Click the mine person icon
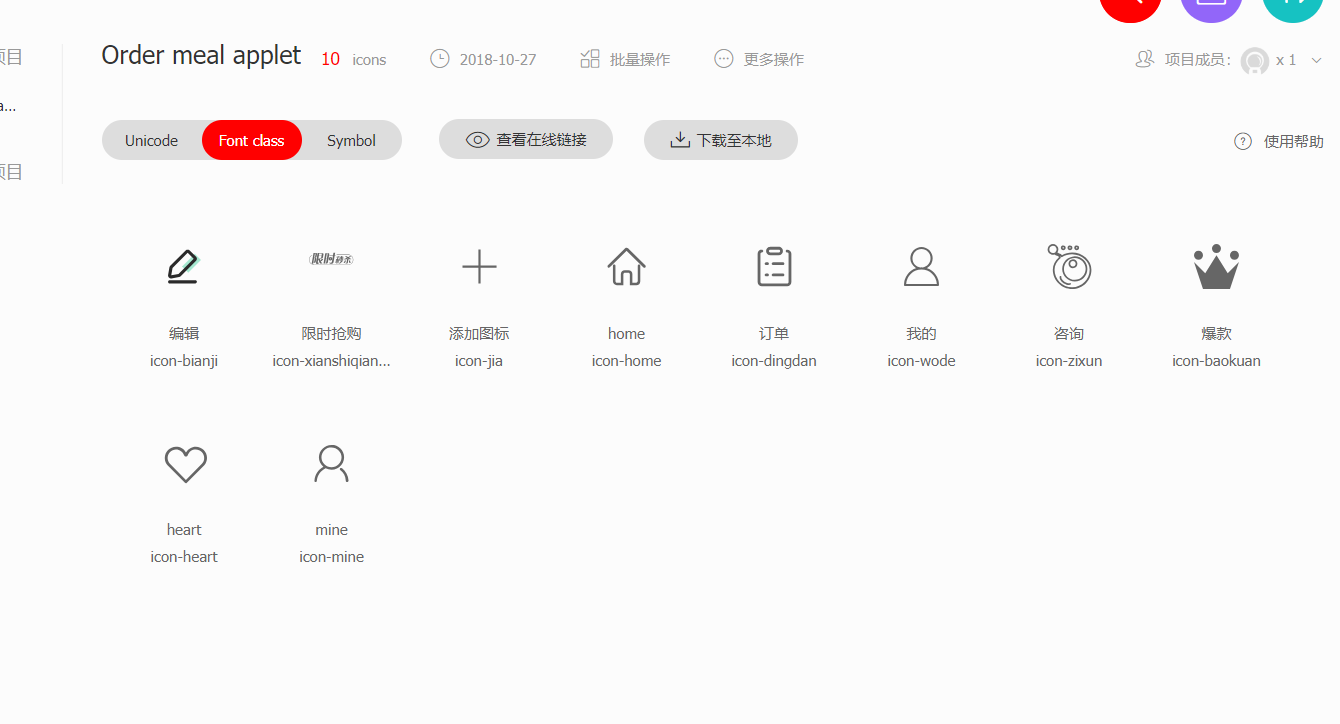Viewport: 1340px width, 724px height. tap(331, 464)
